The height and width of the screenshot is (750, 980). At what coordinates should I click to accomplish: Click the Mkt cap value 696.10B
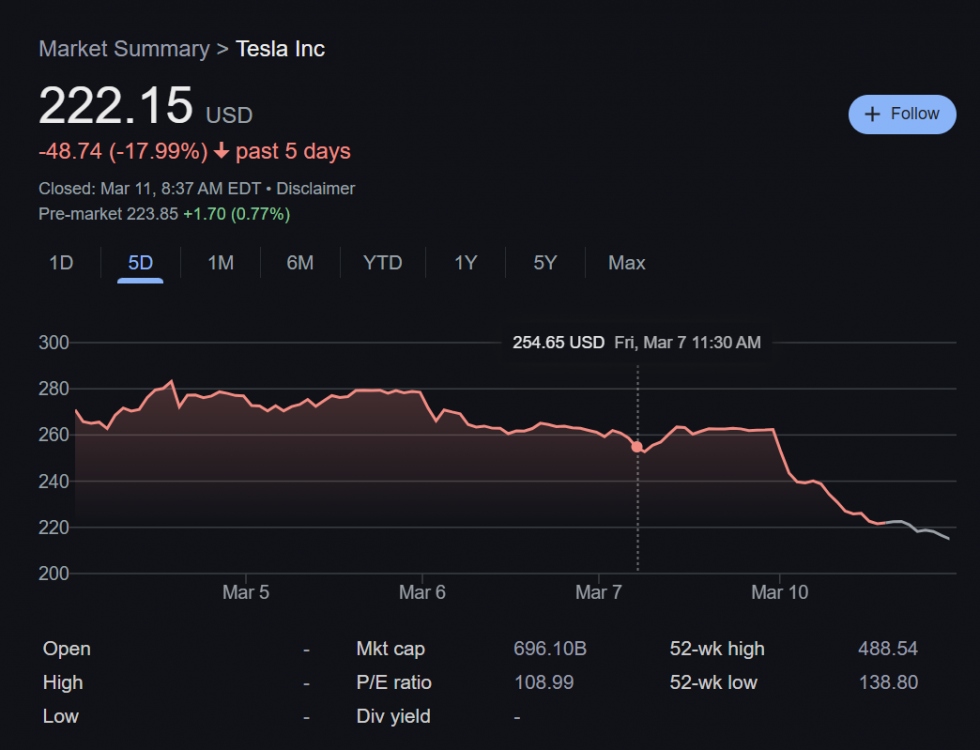click(x=549, y=649)
